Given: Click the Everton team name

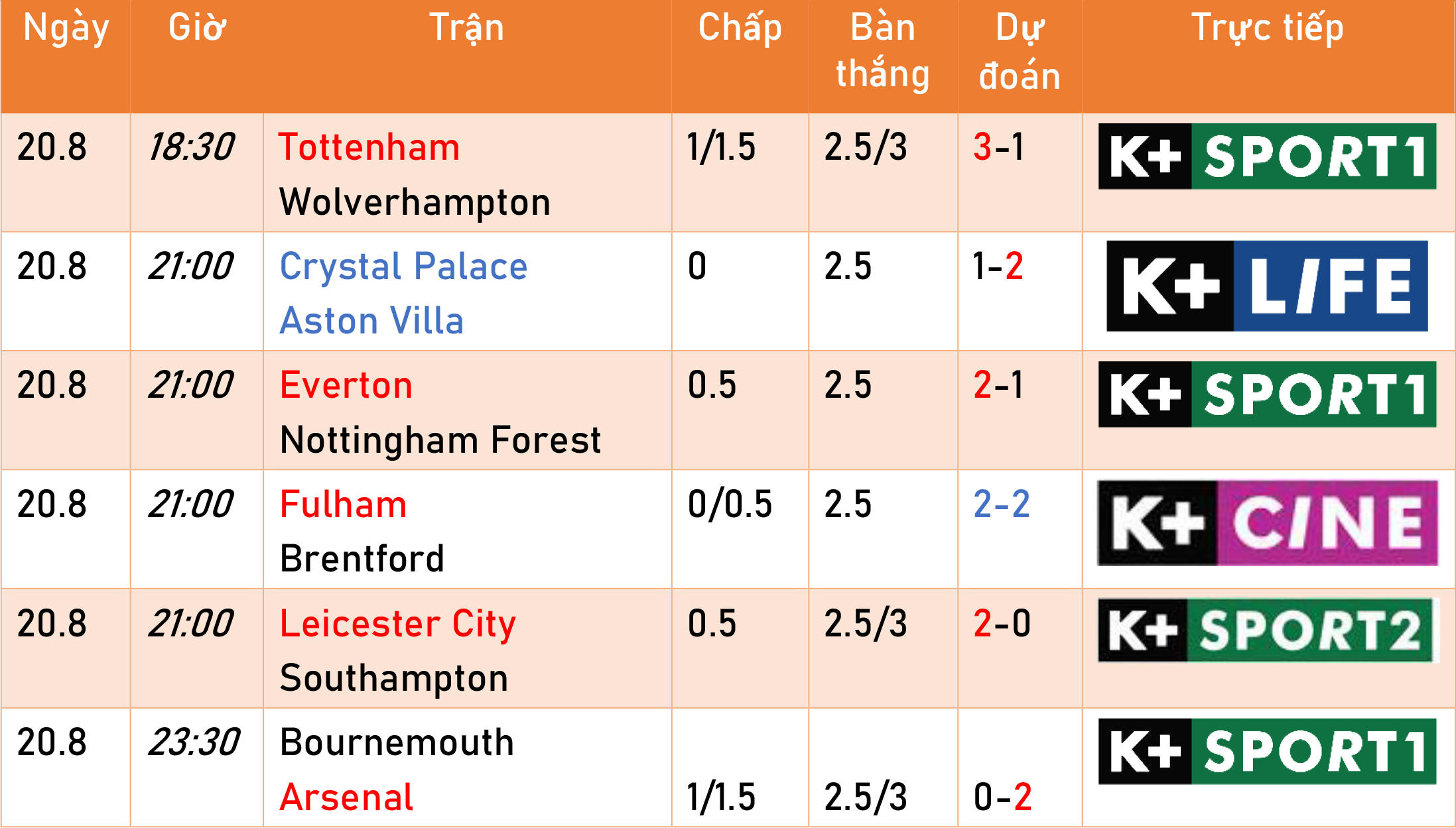Looking at the screenshot, I should pyautogui.click(x=346, y=385).
